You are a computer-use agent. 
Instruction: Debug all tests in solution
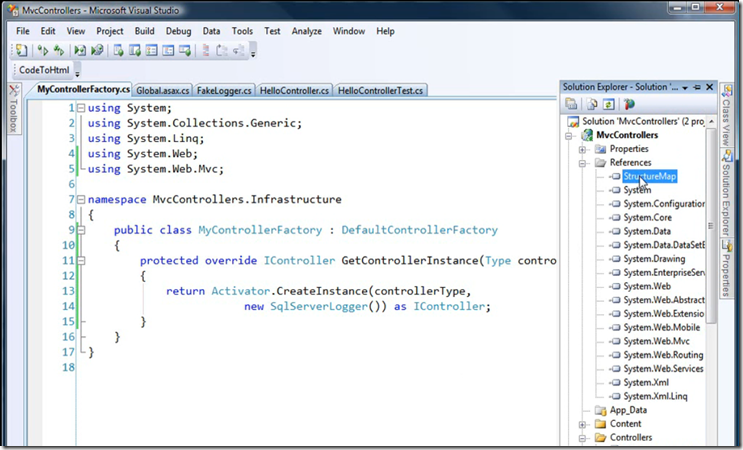click(x=97, y=50)
